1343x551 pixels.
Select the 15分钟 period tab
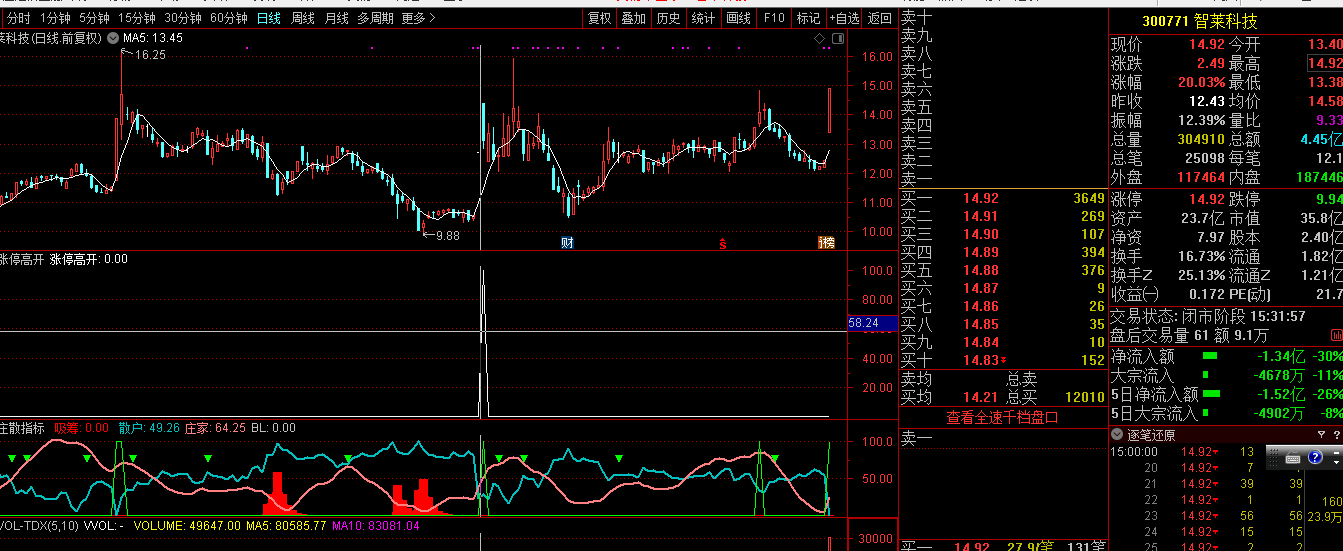coord(137,18)
